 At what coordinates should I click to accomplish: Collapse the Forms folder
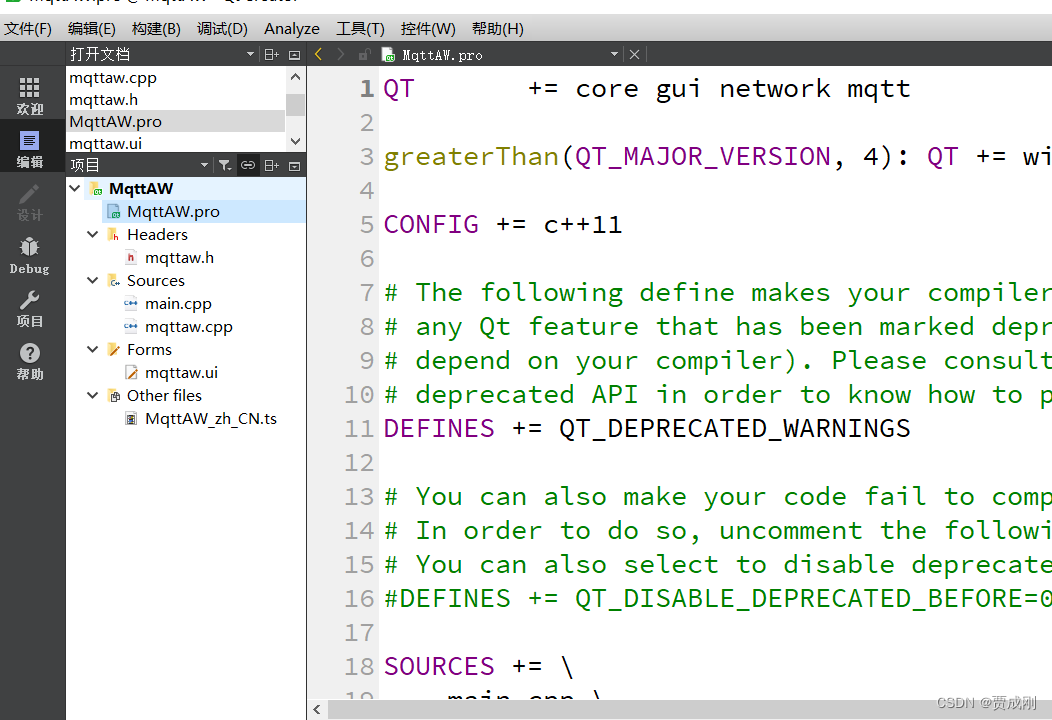coord(93,350)
